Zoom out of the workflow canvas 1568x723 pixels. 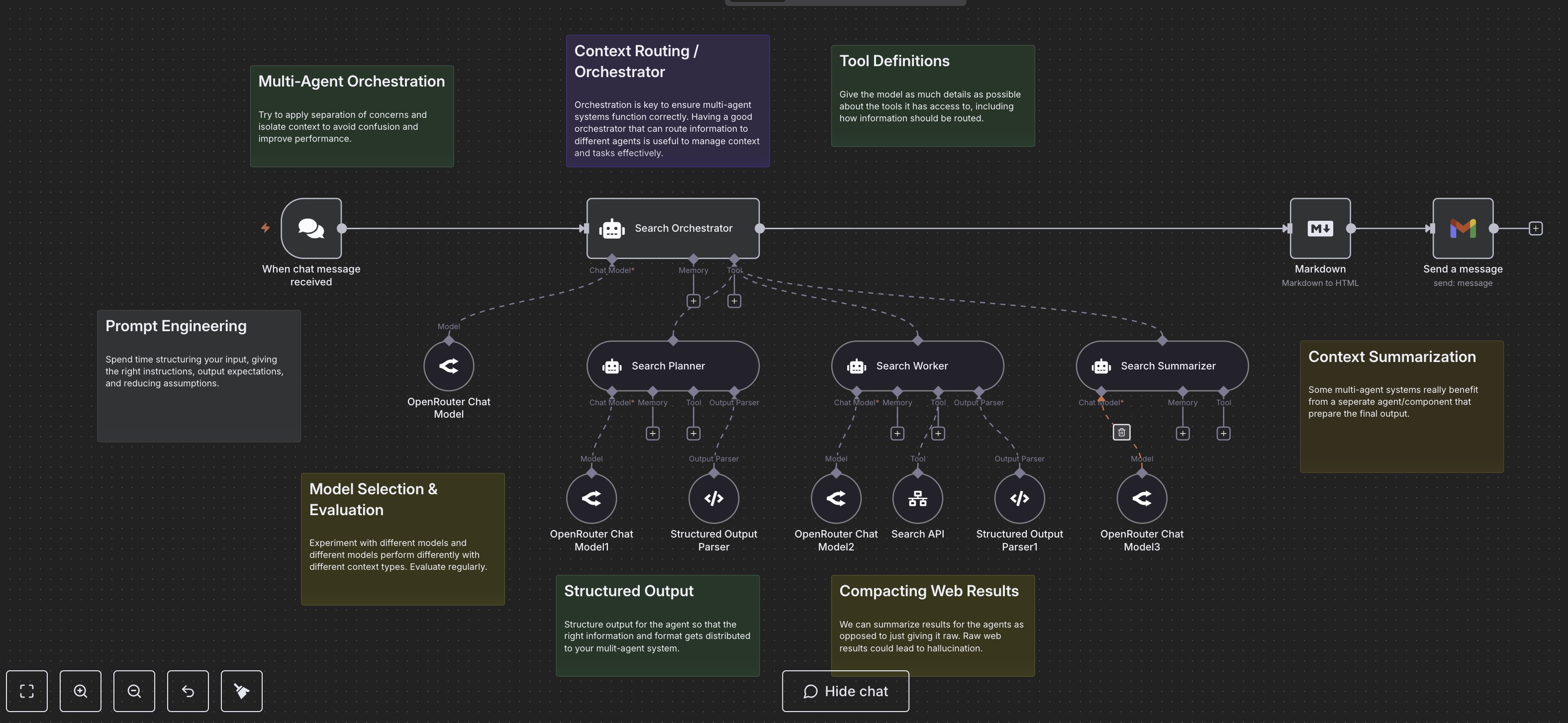point(134,691)
